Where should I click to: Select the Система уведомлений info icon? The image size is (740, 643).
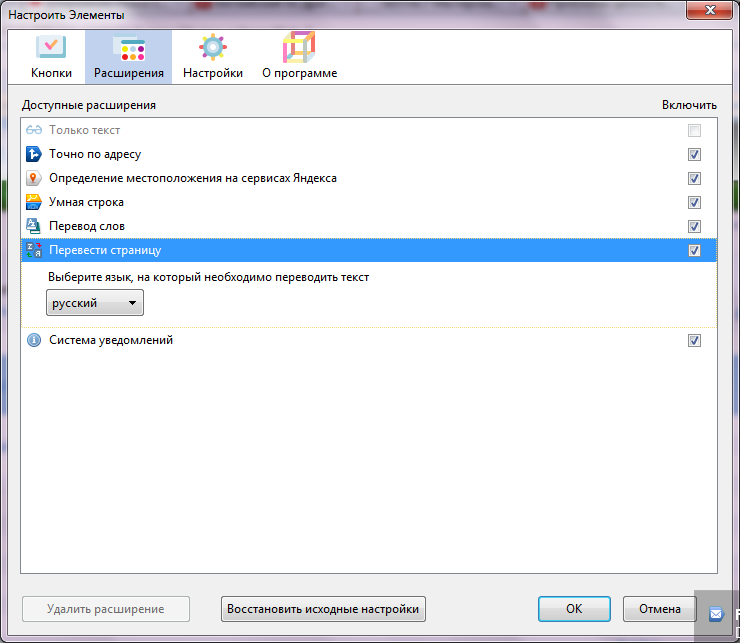(34, 340)
